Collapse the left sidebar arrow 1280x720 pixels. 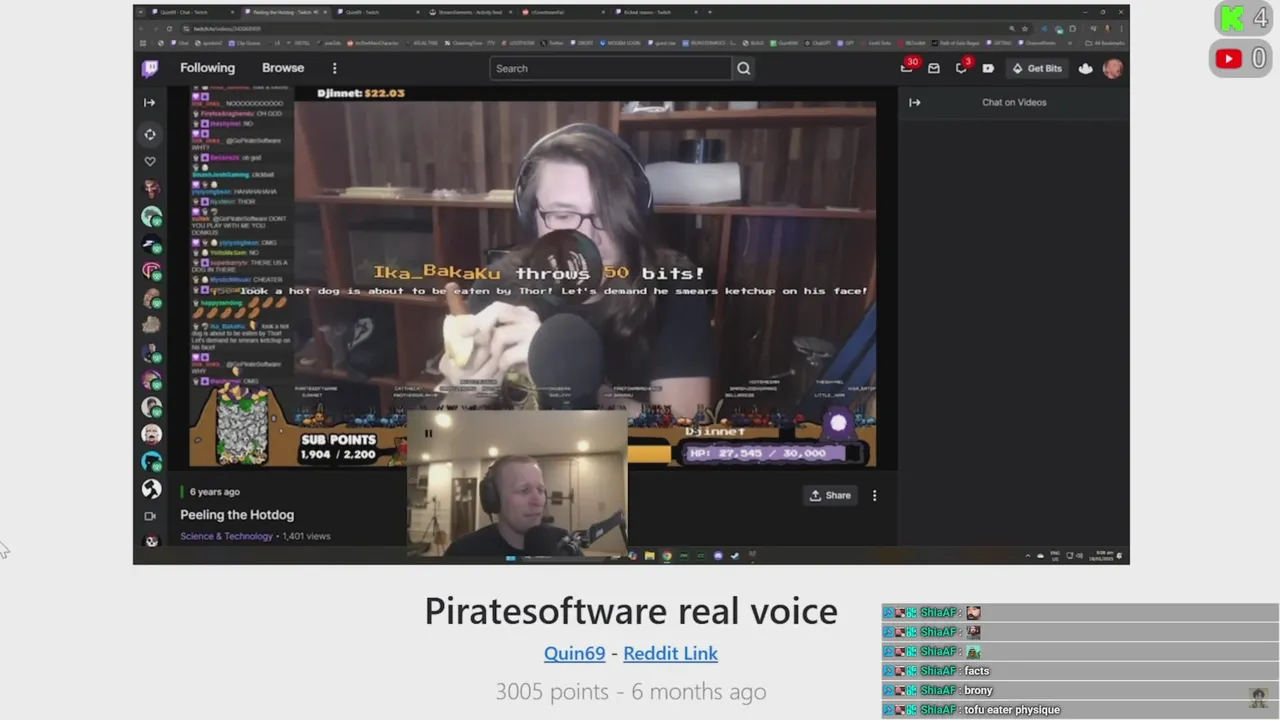[149, 102]
